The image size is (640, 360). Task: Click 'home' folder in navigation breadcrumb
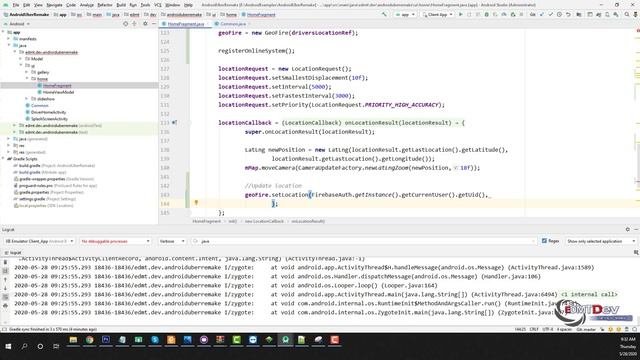[x=229, y=15]
